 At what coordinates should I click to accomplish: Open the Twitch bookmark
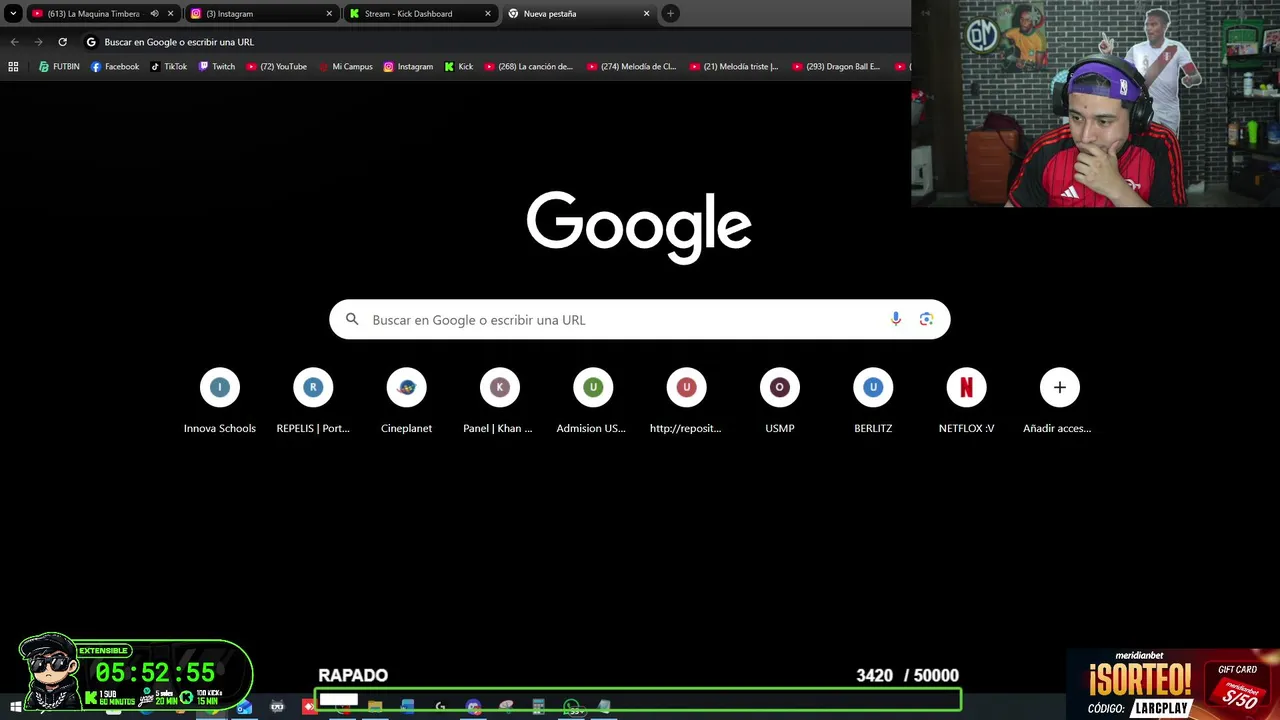pyautogui.click(x=217, y=67)
